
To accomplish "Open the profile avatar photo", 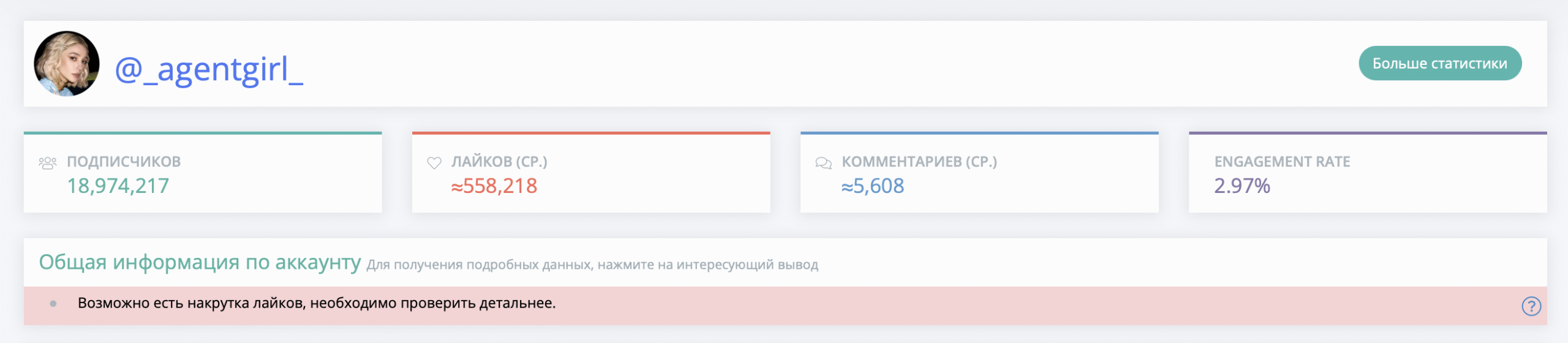I will [67, 64].
